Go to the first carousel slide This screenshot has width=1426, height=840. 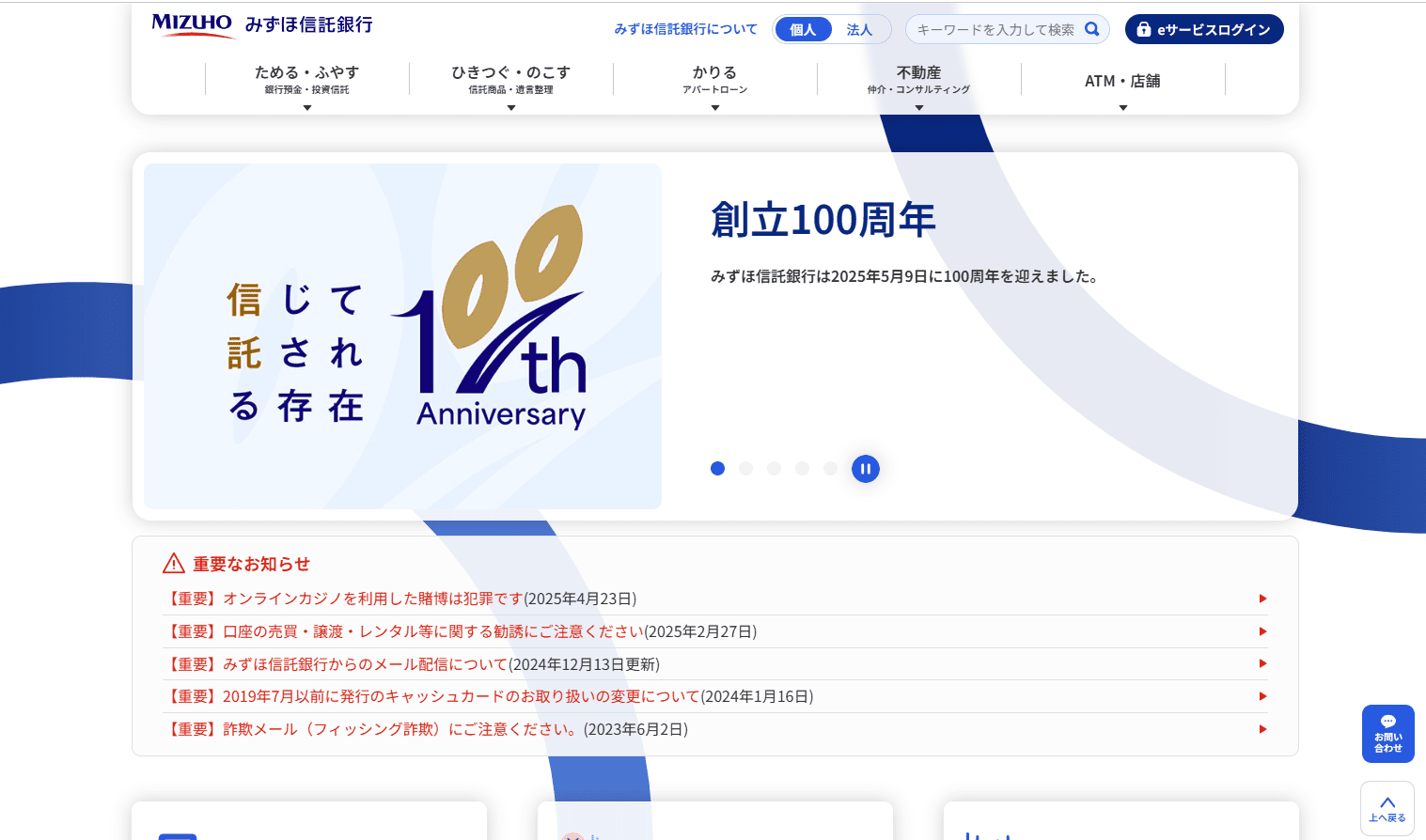(x=717, y=468)
